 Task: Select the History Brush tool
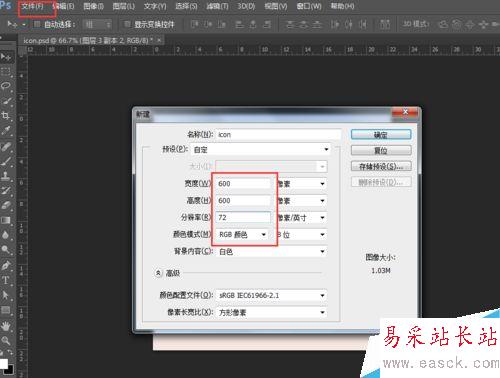(x=6, y=191)
